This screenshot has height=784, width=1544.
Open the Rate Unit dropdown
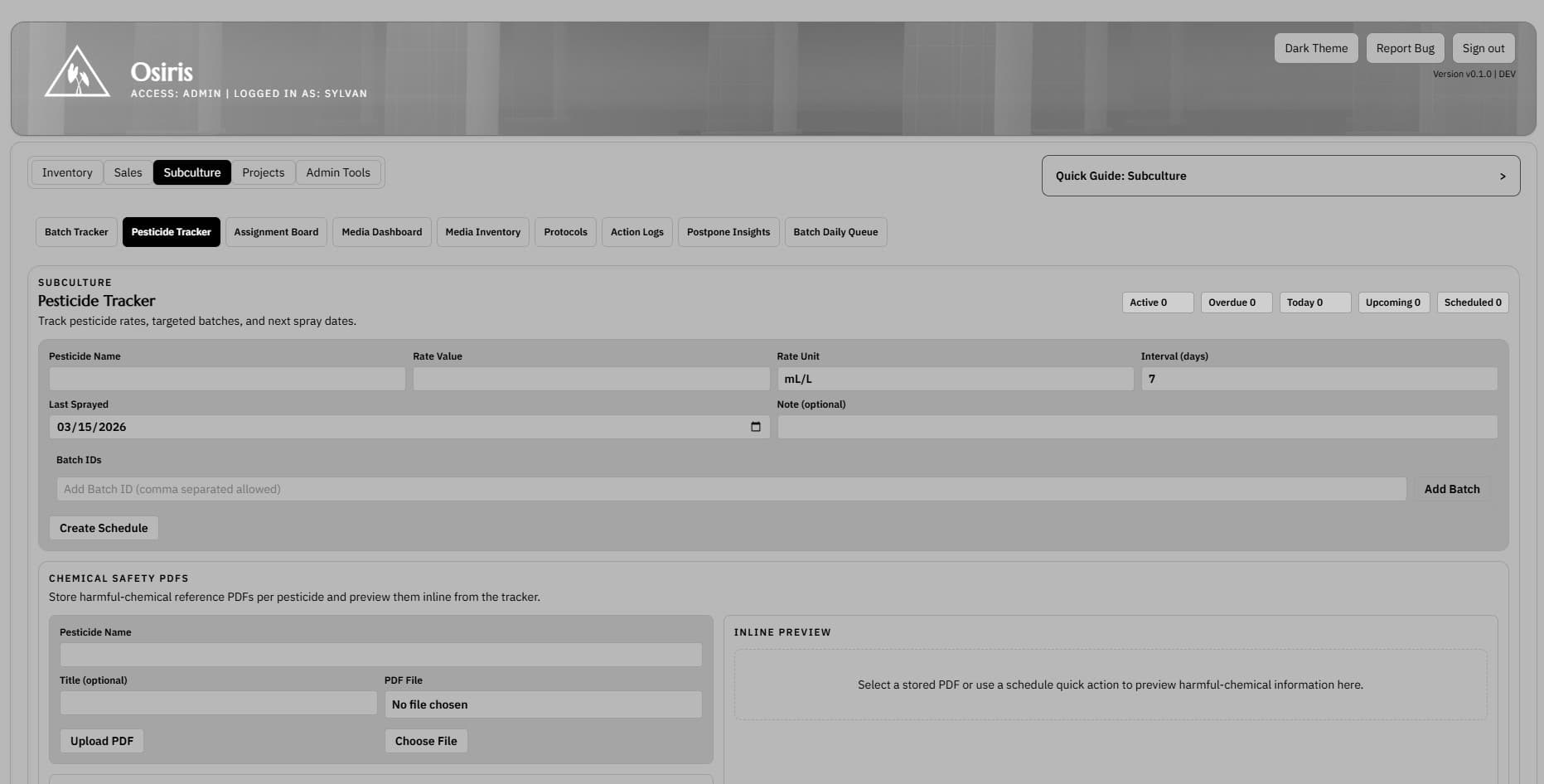point(955,379)
